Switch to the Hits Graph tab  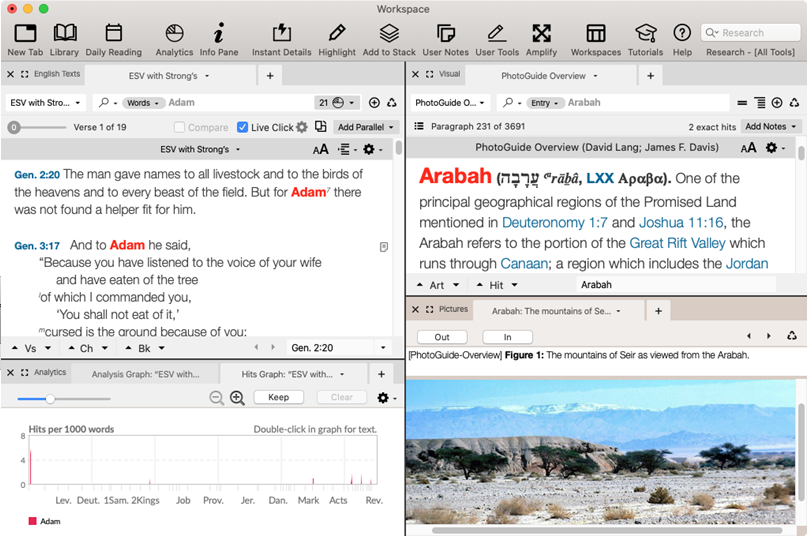coord(288,374)
